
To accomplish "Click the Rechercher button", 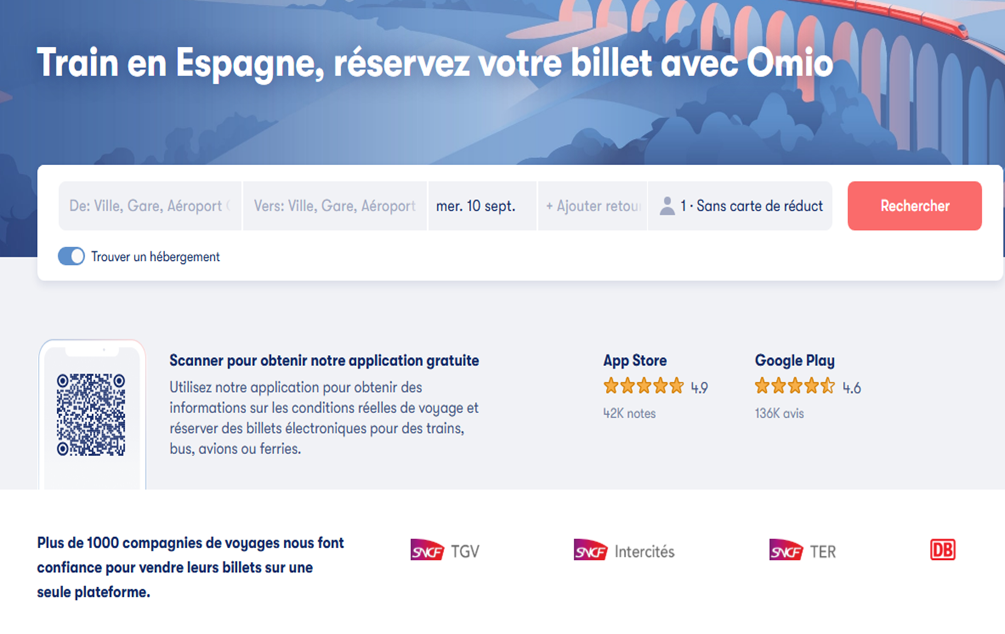I will [x=915, y=206].
